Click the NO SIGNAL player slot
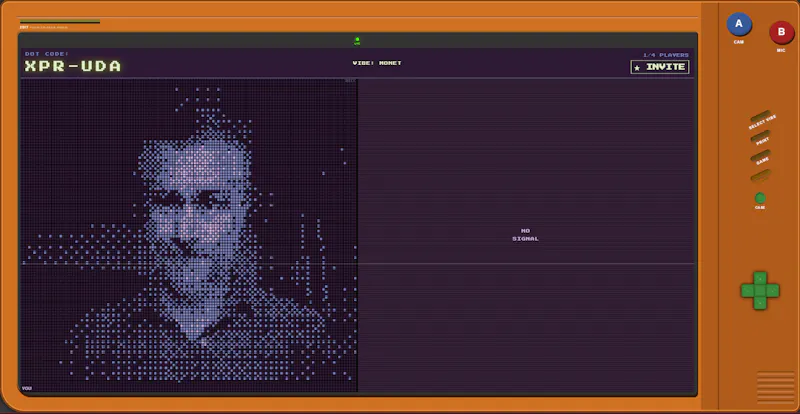The image size is (800, 414). [526, 235]
